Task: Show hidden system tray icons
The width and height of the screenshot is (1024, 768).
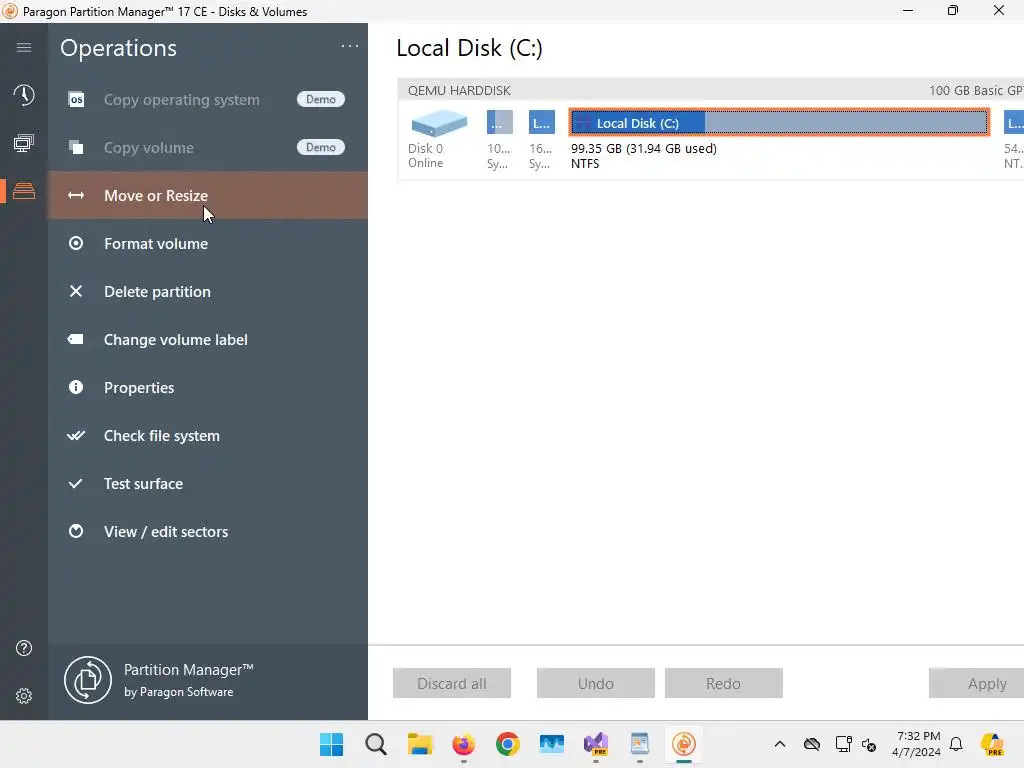Action: [x=780, y=744]
